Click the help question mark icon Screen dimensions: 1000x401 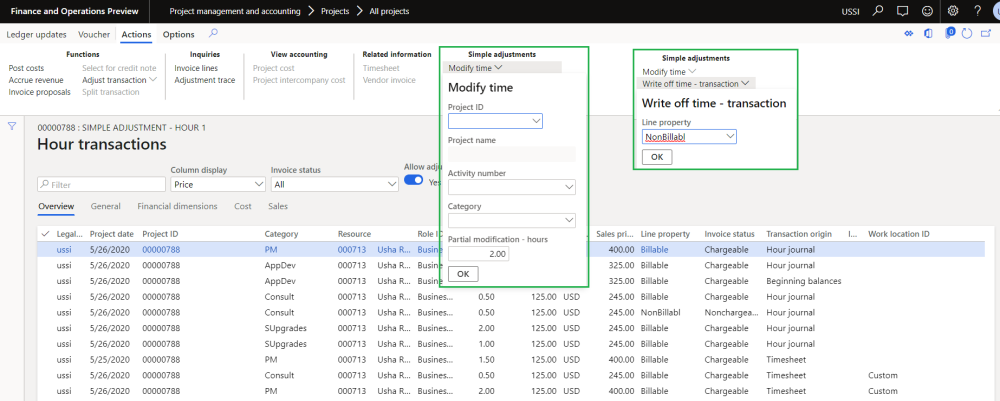pyautogui.click(x=977, y=11)
